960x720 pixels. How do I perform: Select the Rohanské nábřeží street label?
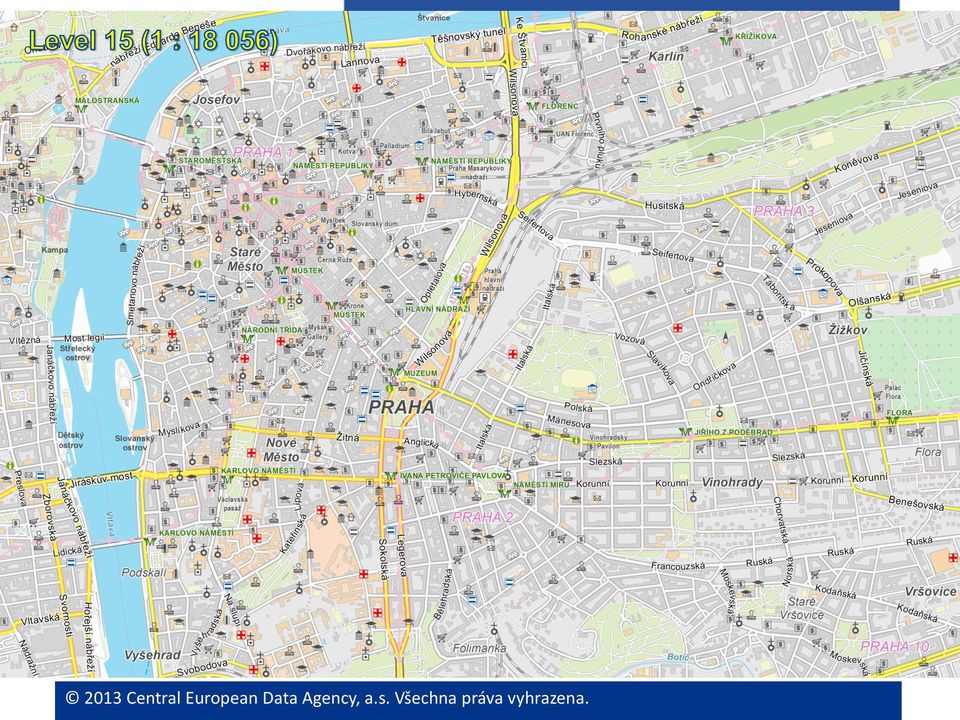pyautogui.click(x=662, y=29)
